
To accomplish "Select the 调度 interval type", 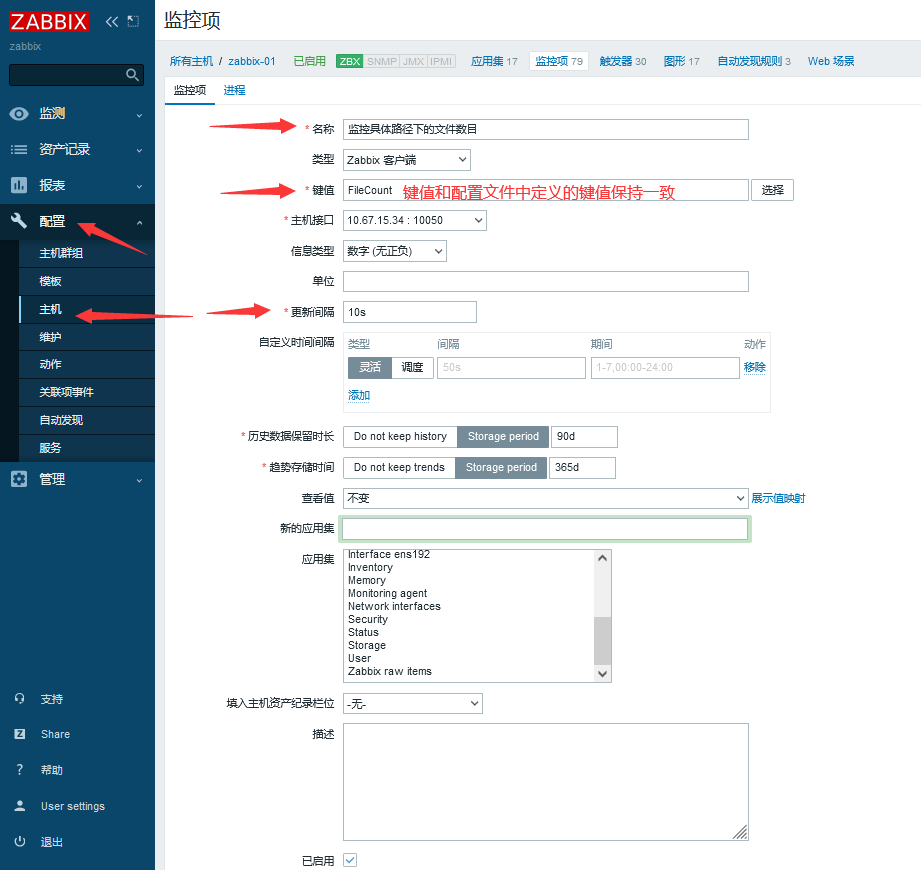I will point(412,367).
